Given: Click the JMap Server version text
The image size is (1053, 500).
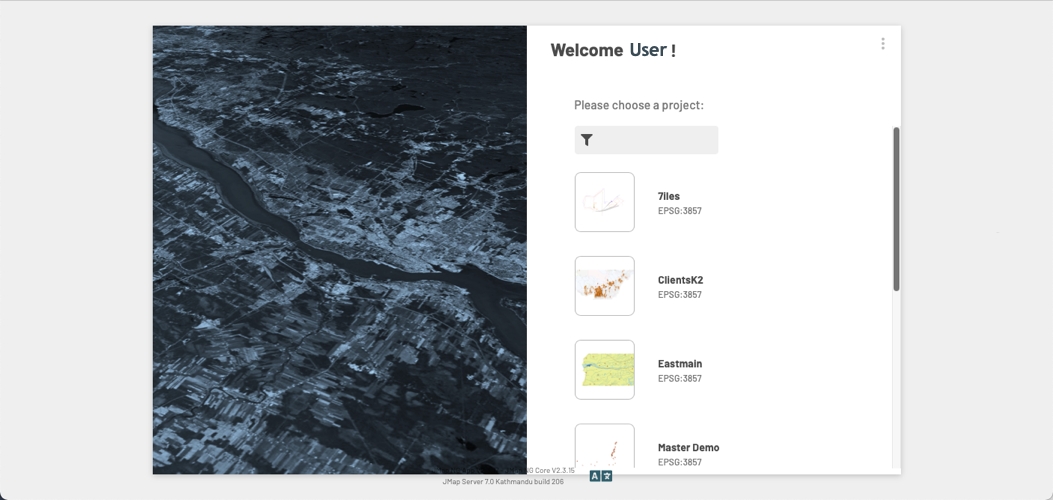Looking at the screenshot, I should 503,482.
